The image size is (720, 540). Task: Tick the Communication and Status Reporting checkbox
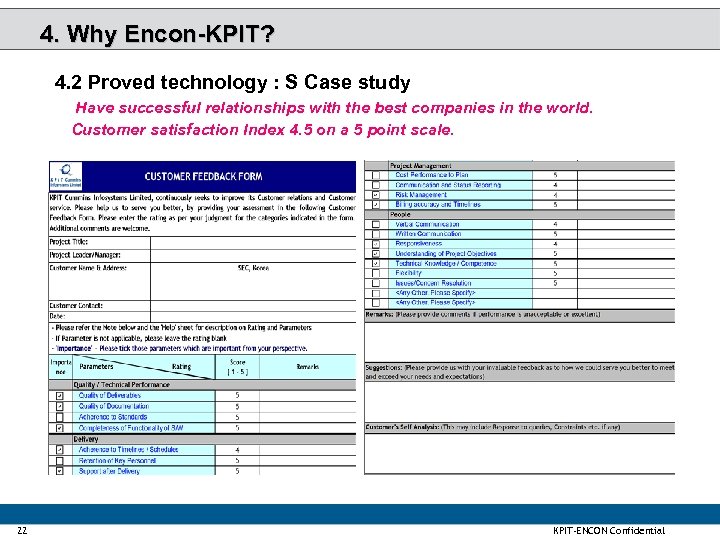[376, 185]
